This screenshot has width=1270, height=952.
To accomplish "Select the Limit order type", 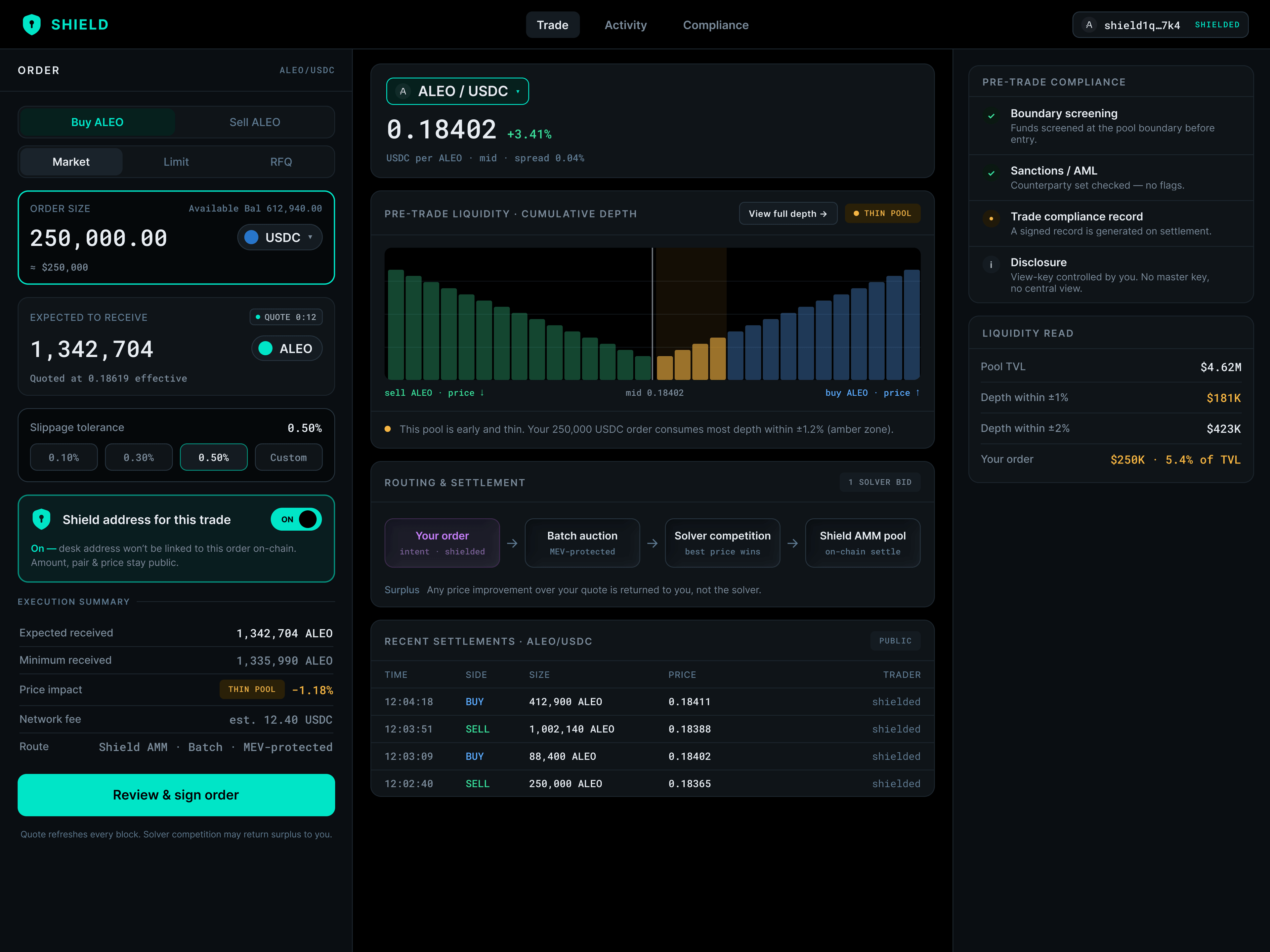I will click(176, 162).
